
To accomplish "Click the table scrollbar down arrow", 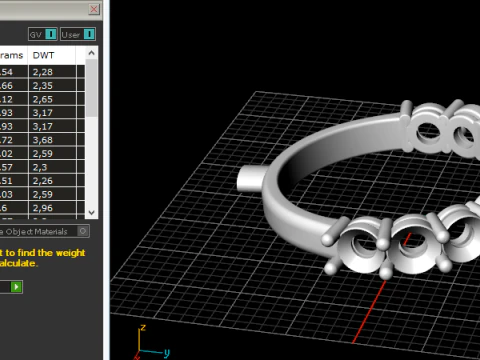I will (x=92, y=212).
